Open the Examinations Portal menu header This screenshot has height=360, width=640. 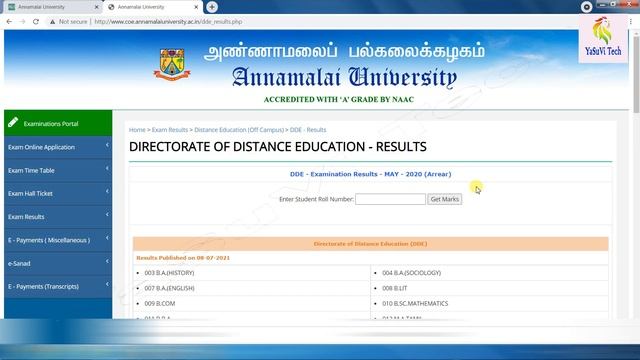pos(58,123)
